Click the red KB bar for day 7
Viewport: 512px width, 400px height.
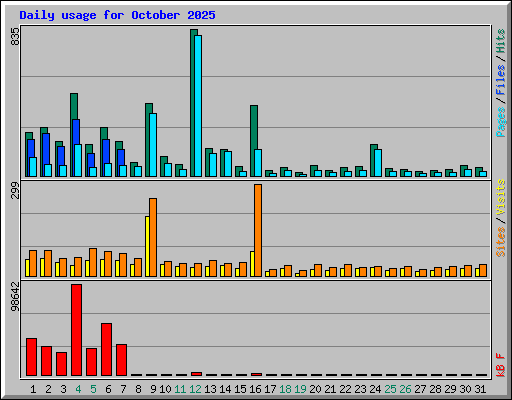click(x=121, y=360)
